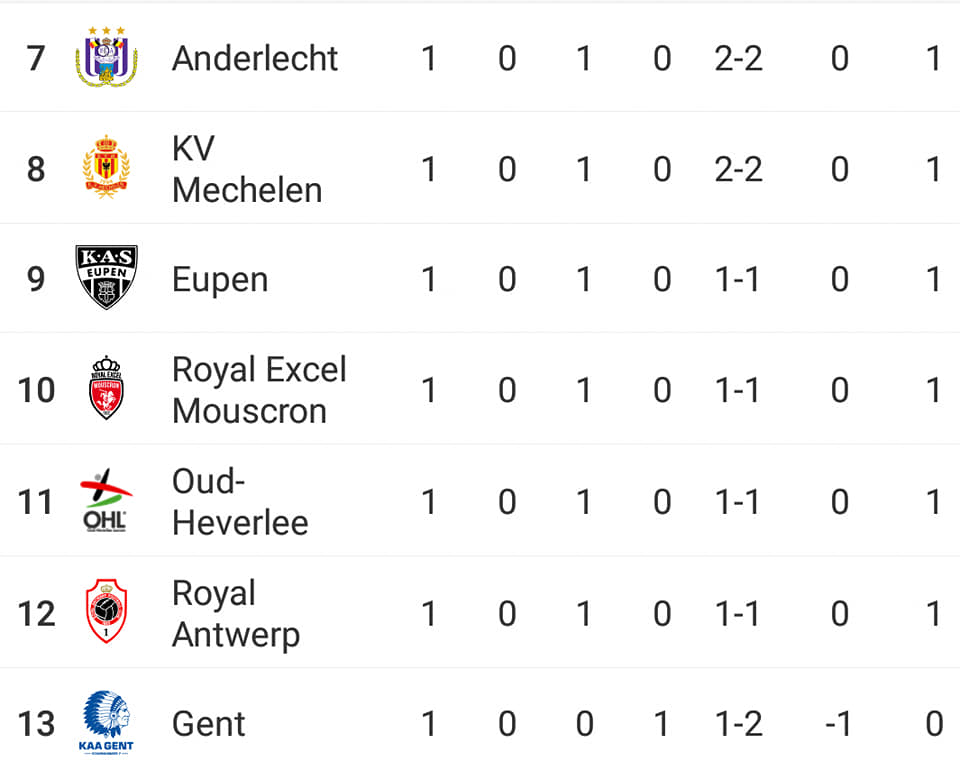The height and width of the screenshot is (770, 960).
Task: Click the Anderlecht club crest
Action: [107, 56]
